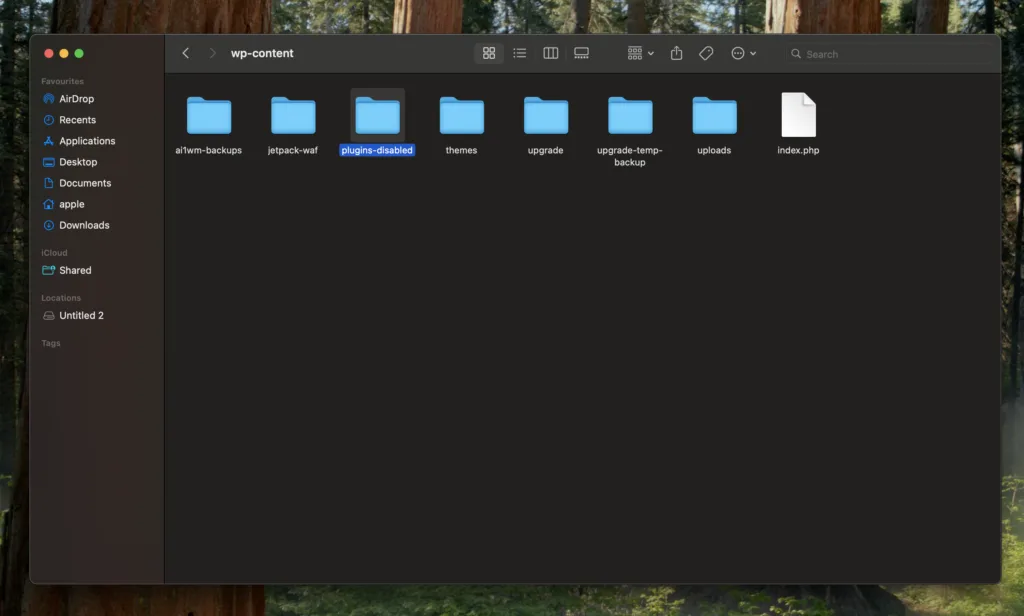Open the grouping options dropdown
Screen dimensions: 1024x616
click(x=638, y=53)
